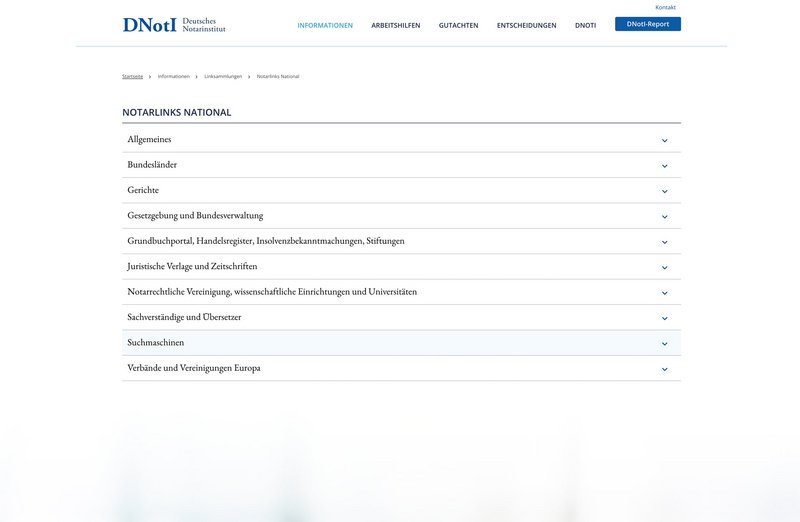Open the Kontakt link

[x=665, y=7]
